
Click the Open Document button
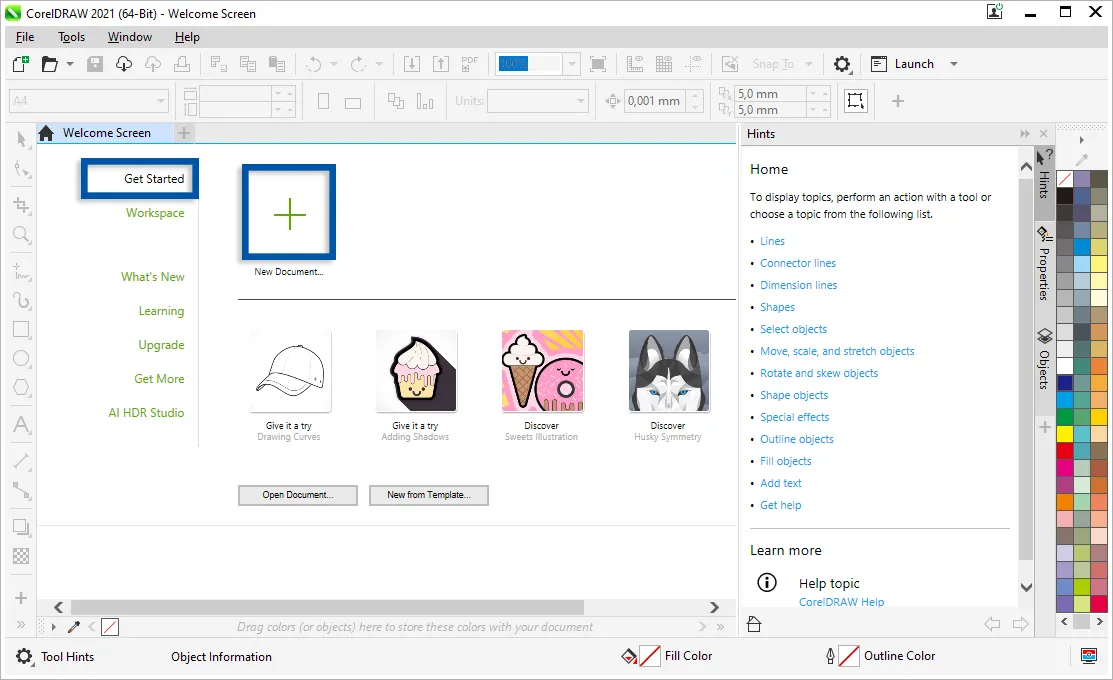[x=297, y=495]
